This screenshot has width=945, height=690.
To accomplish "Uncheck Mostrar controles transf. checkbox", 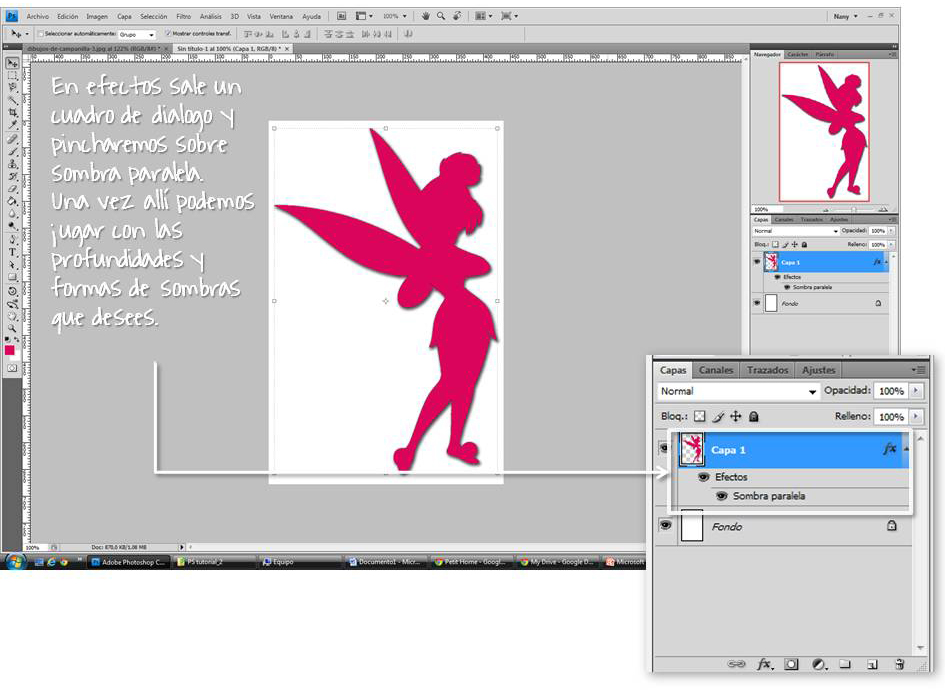I will coord(168,34).
